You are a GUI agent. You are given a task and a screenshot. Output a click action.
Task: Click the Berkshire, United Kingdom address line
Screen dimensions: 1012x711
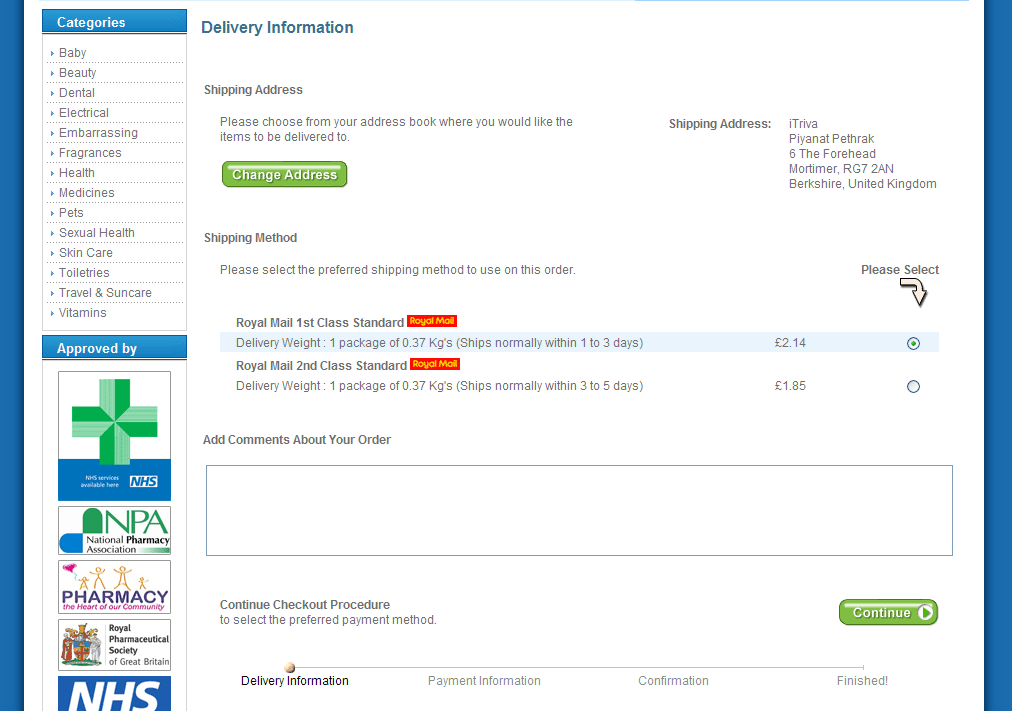(862, 184)
